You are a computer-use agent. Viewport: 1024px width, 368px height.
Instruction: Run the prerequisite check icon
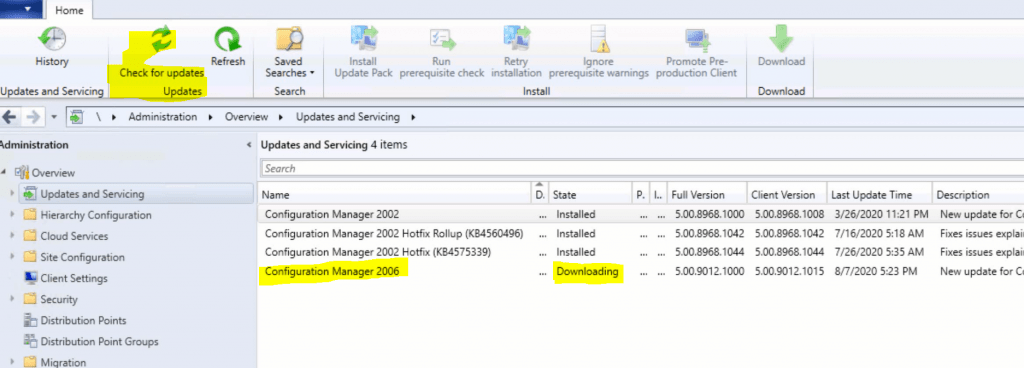[x=442, y=38]
